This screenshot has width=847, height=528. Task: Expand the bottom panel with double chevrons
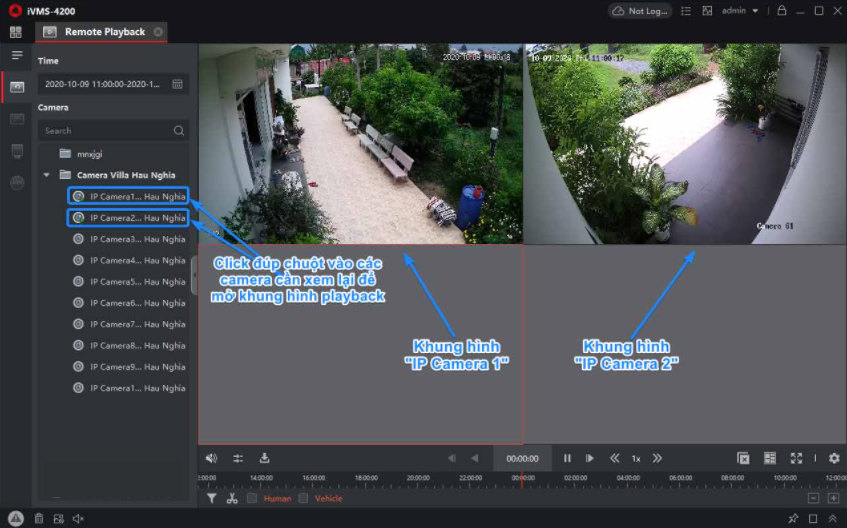pyautogui.click(x=832, y=519)
